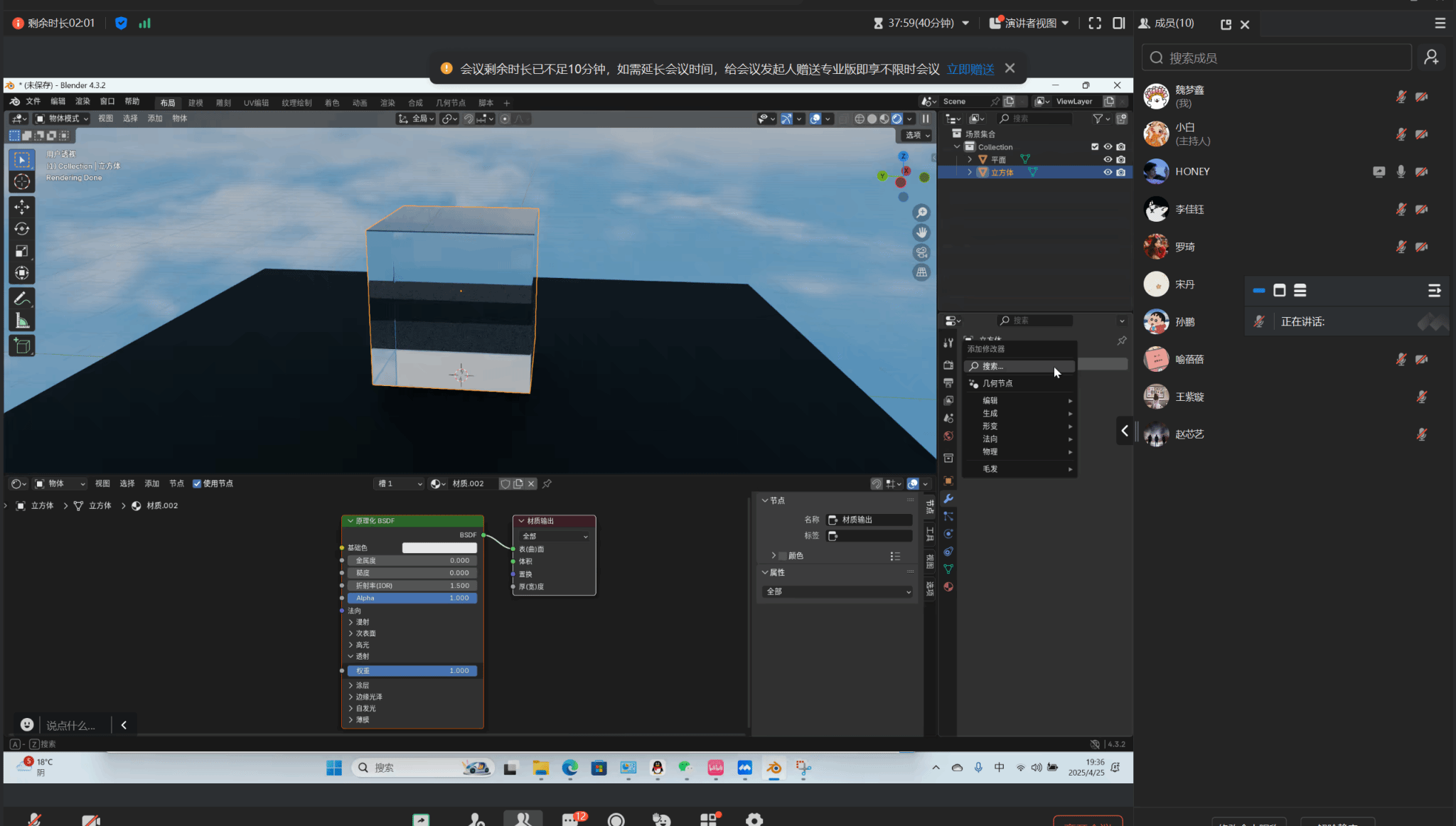
Task: Open the Blender app in Windows taskbar
Action: tap(773, 768)
